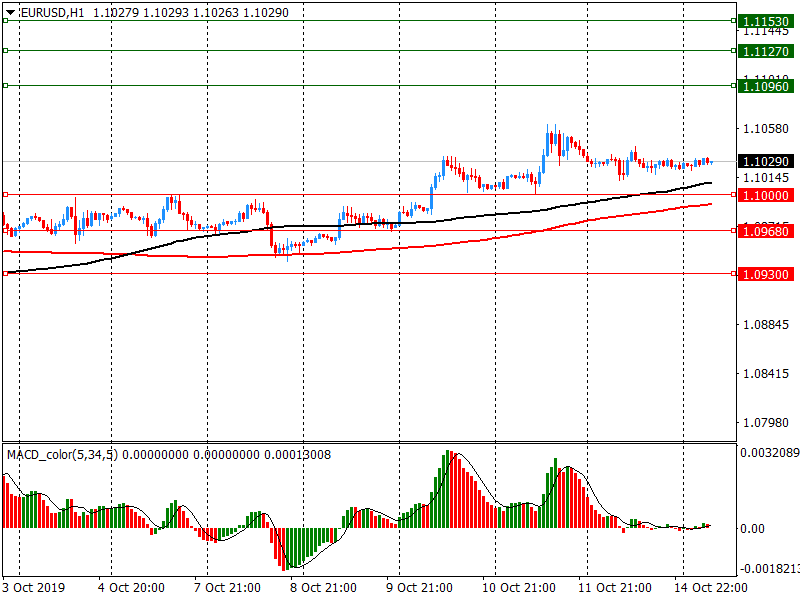Click the 3 Oct 2019 date label
800x600 pixels.
point(34,588)
